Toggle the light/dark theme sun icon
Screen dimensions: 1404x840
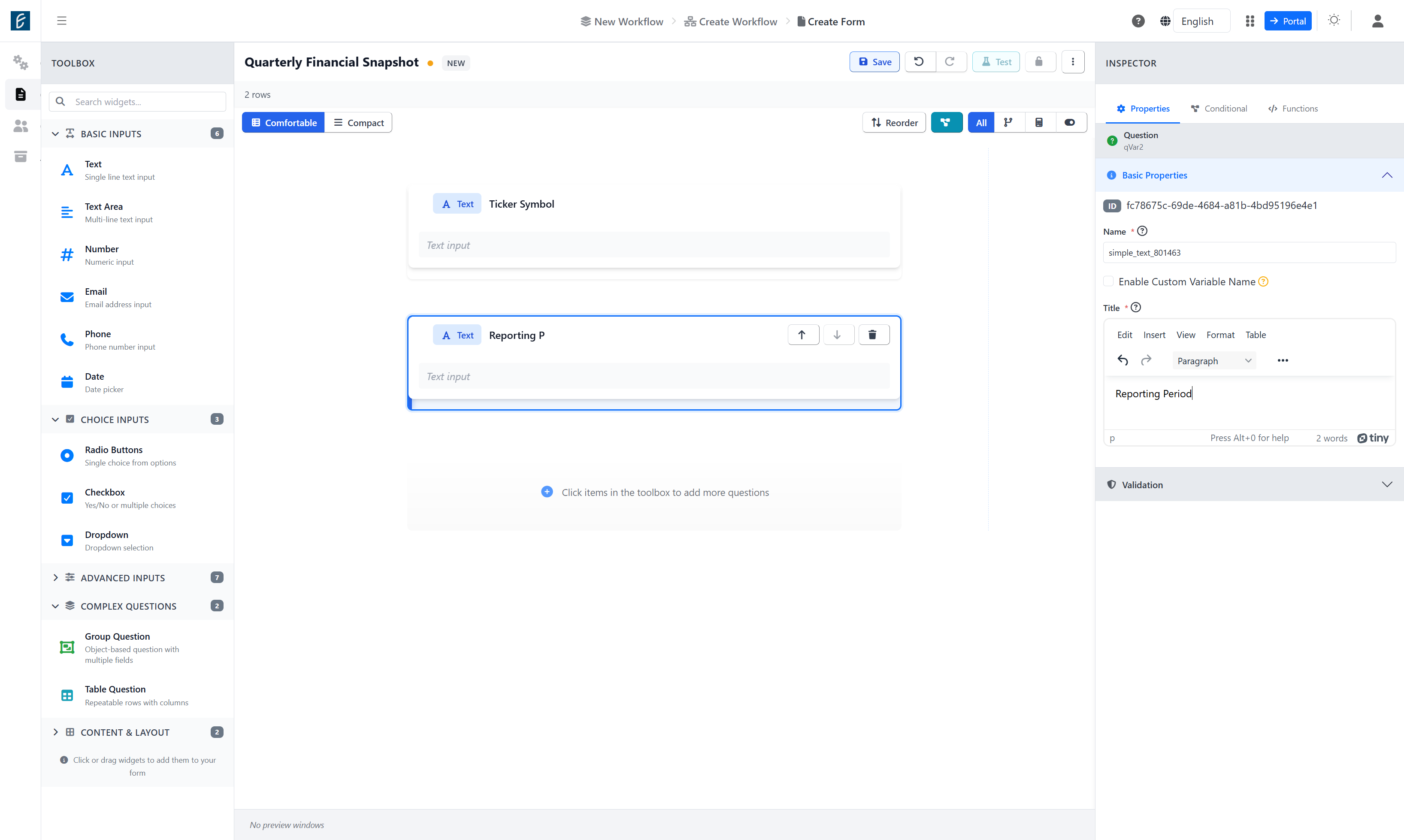(x=1334, y=20)
